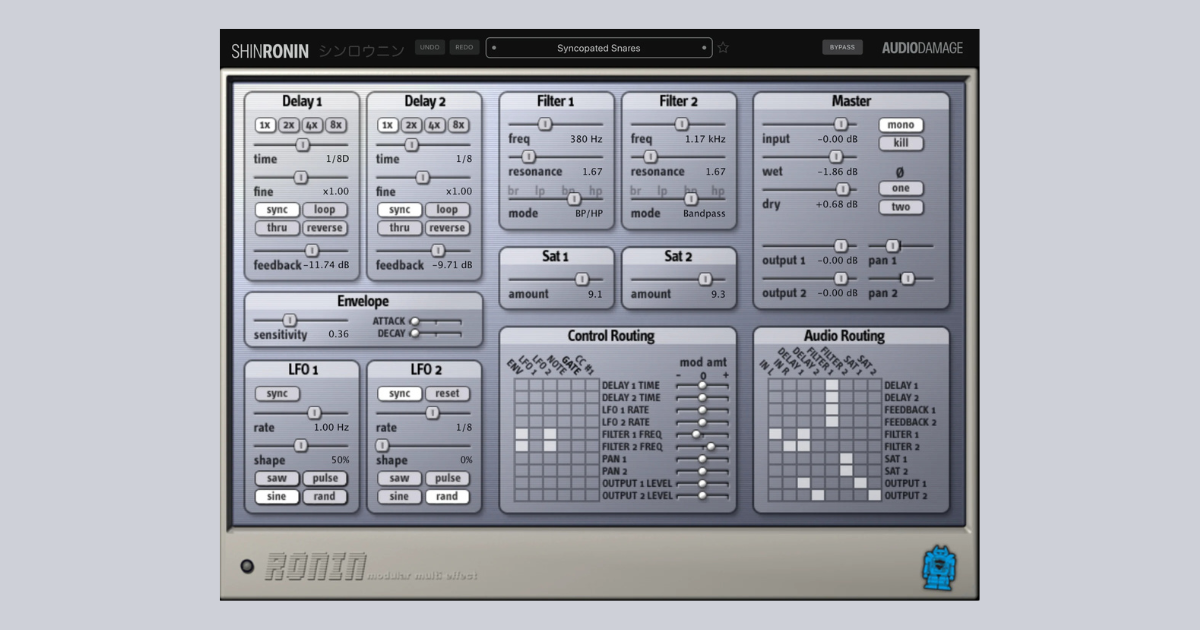This screenshot has width=1200, height=630.
Task: Select the 1x multiplier in Delay 1
Action: (265, 125)
